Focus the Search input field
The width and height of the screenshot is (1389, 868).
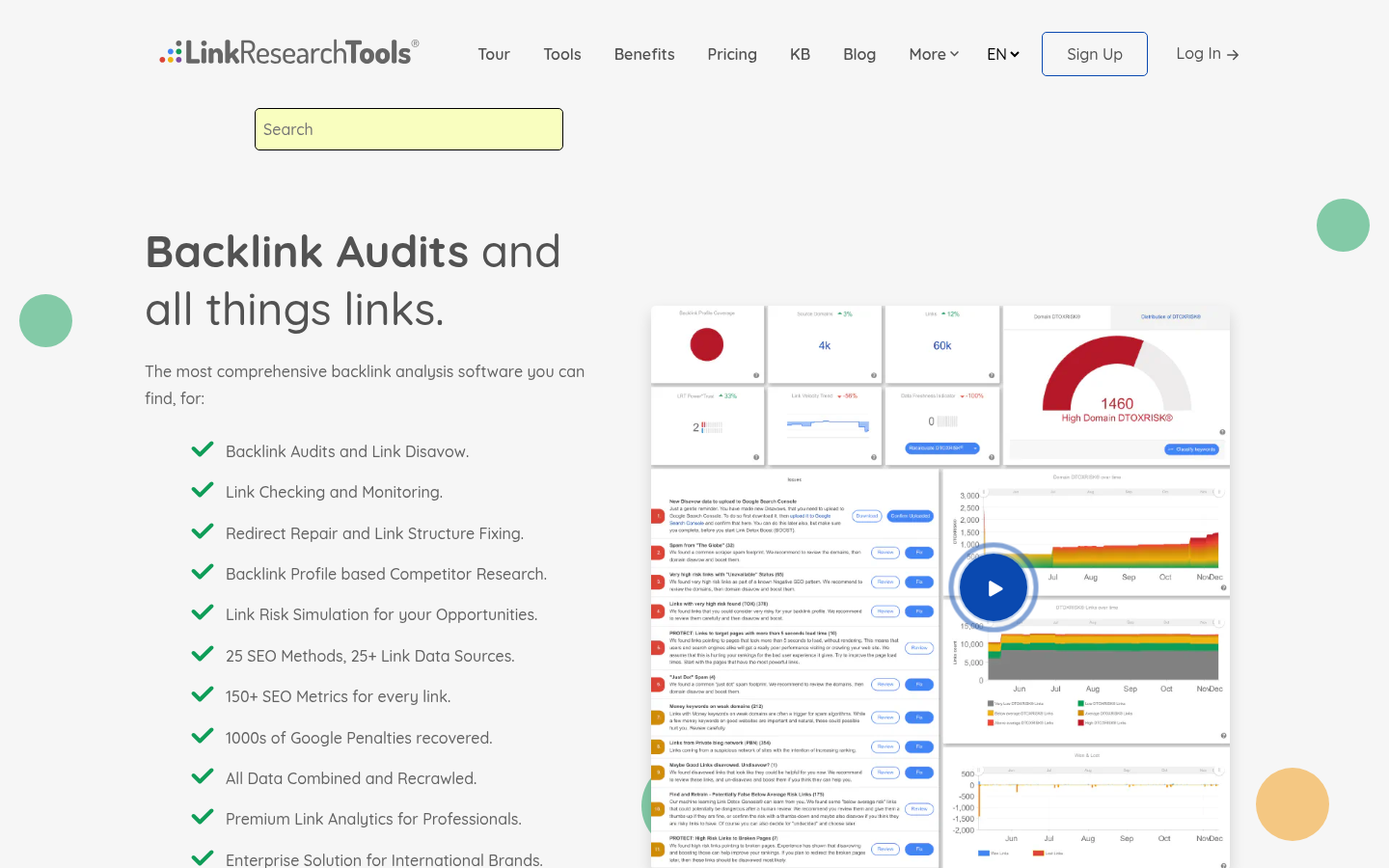point(409,129)
